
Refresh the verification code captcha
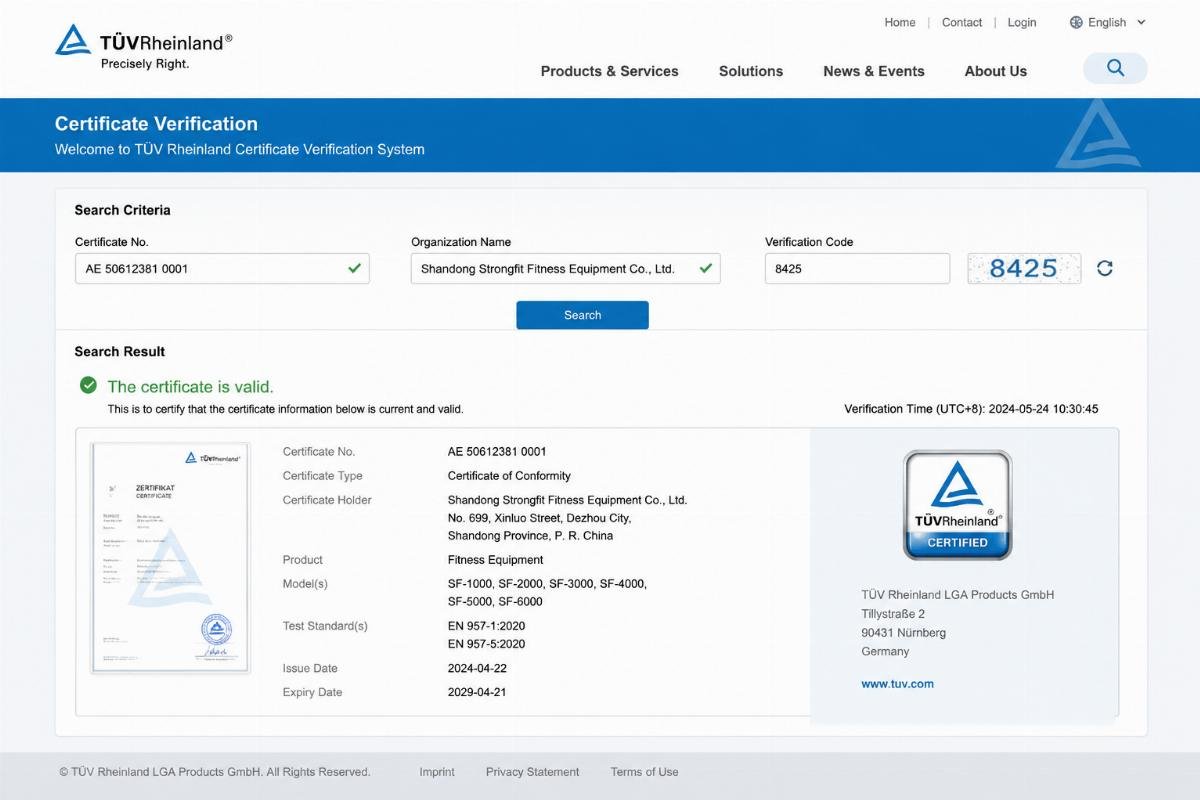click(x=1104, y=268)
